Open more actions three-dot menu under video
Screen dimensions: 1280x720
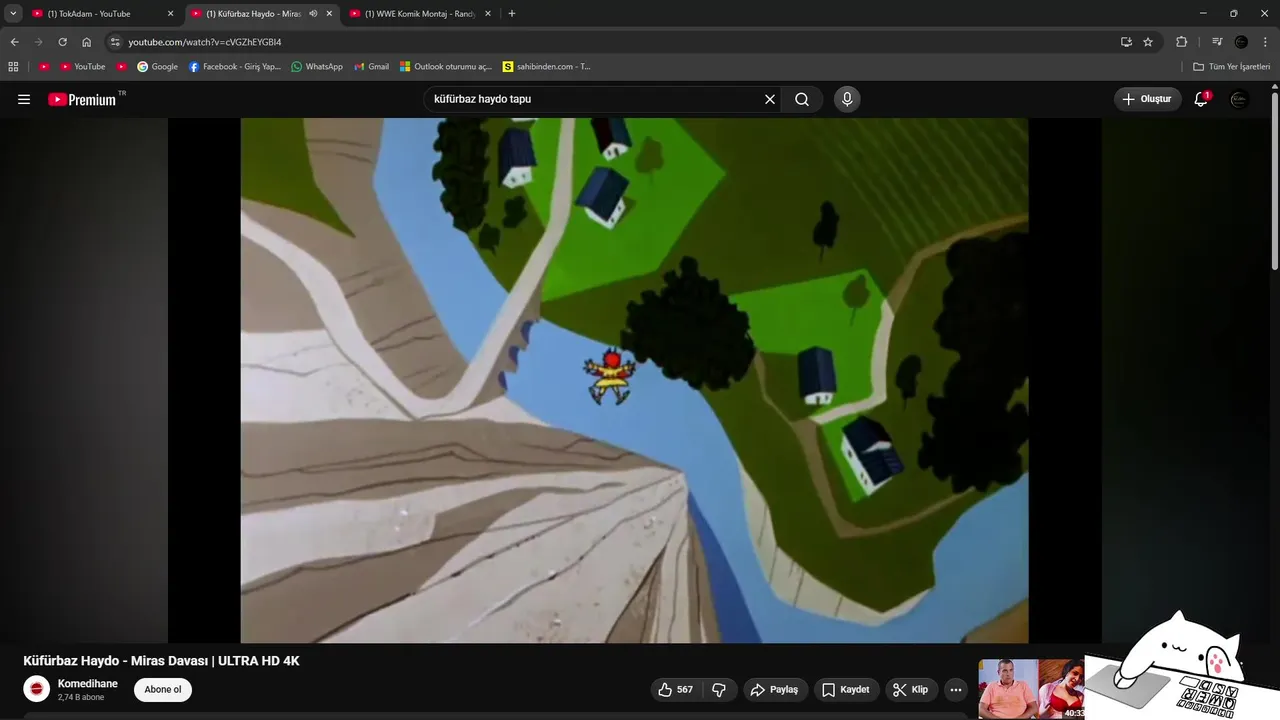pos(955,689)
